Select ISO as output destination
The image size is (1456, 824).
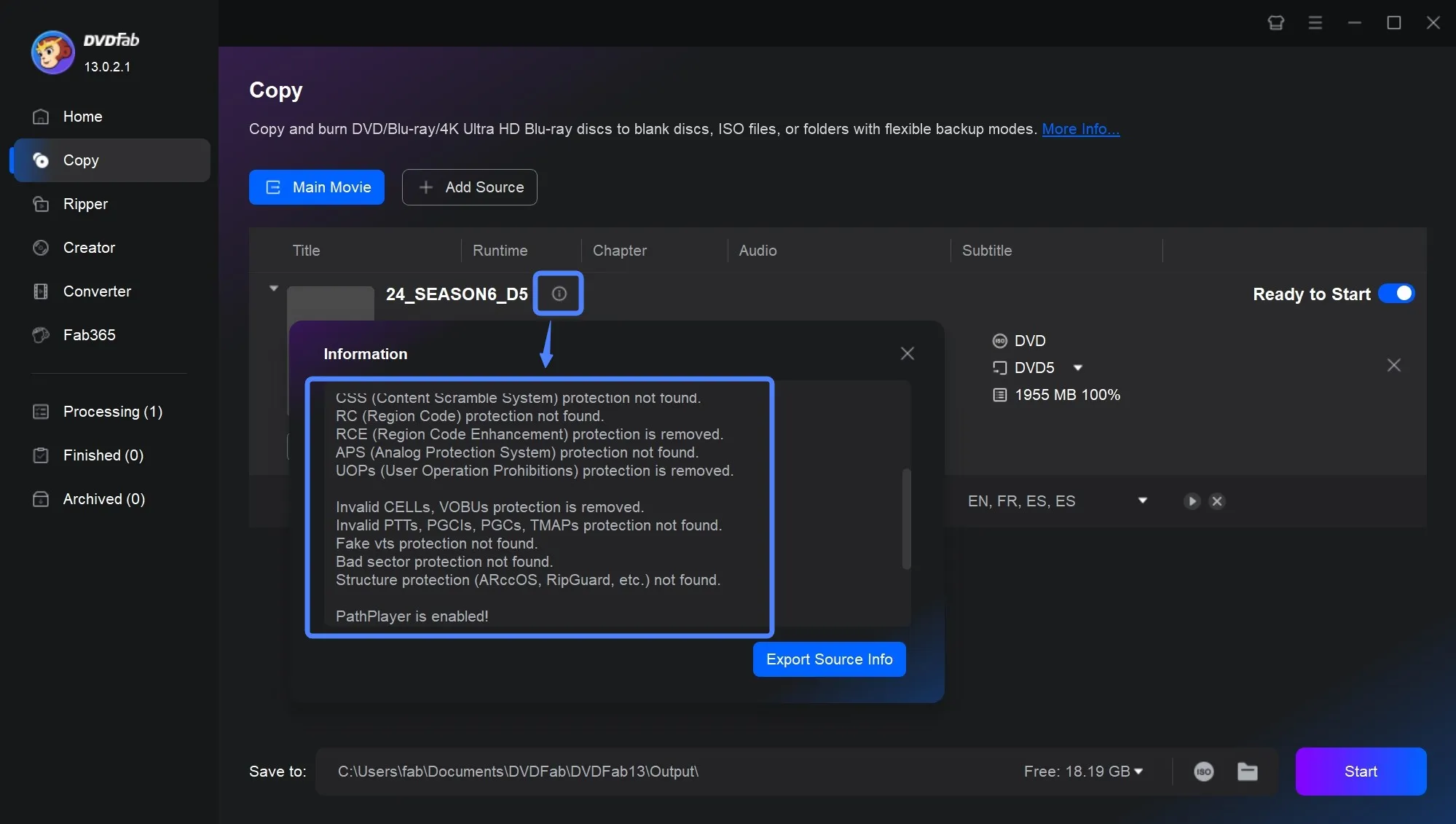point(1203,772)
